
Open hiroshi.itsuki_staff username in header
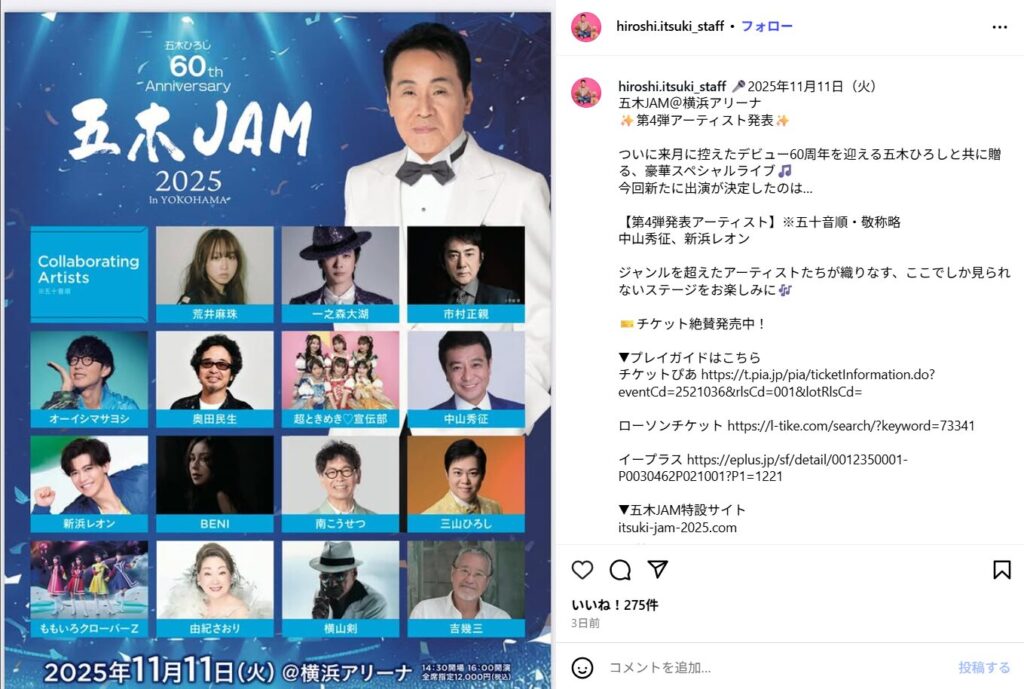pos(670,27)
